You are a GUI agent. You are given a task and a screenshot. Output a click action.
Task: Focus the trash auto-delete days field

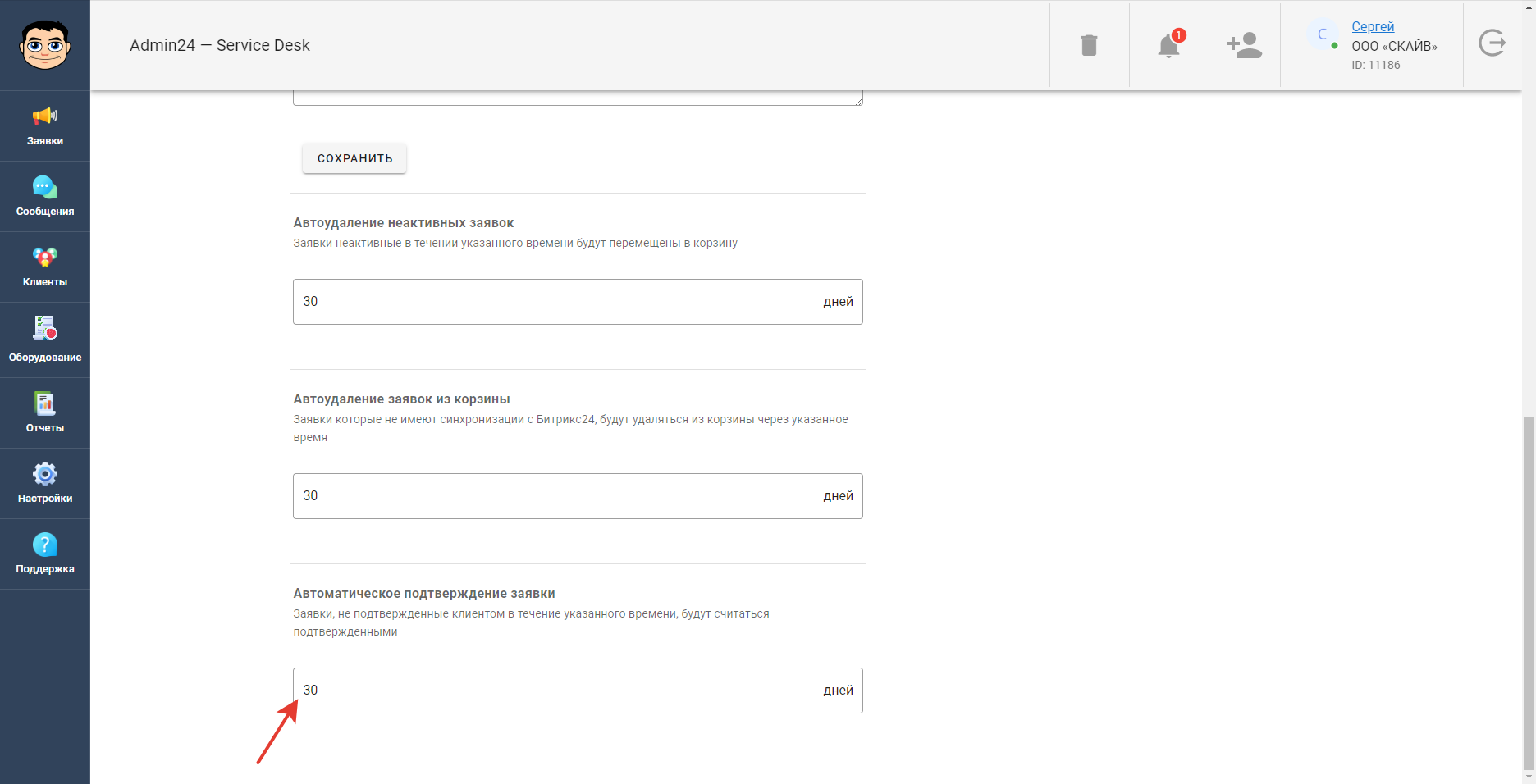point(578,496)
